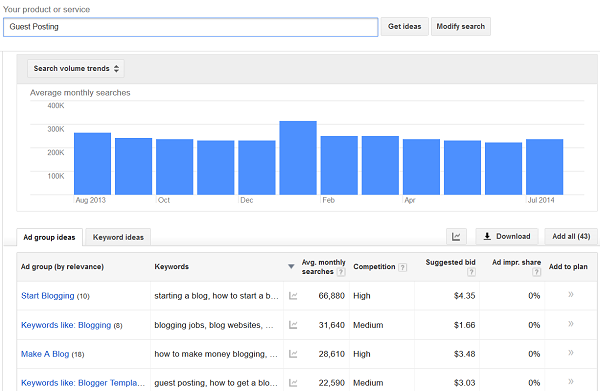The height and width of the screenshot is (391, 600).
Task: Click help icon under Ad impr. share header
Action: [536, 272]
